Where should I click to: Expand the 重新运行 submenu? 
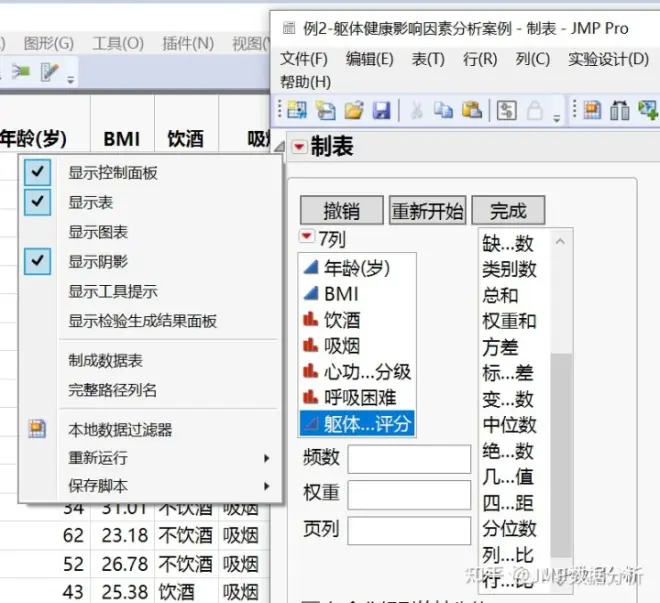pos(150,458)
